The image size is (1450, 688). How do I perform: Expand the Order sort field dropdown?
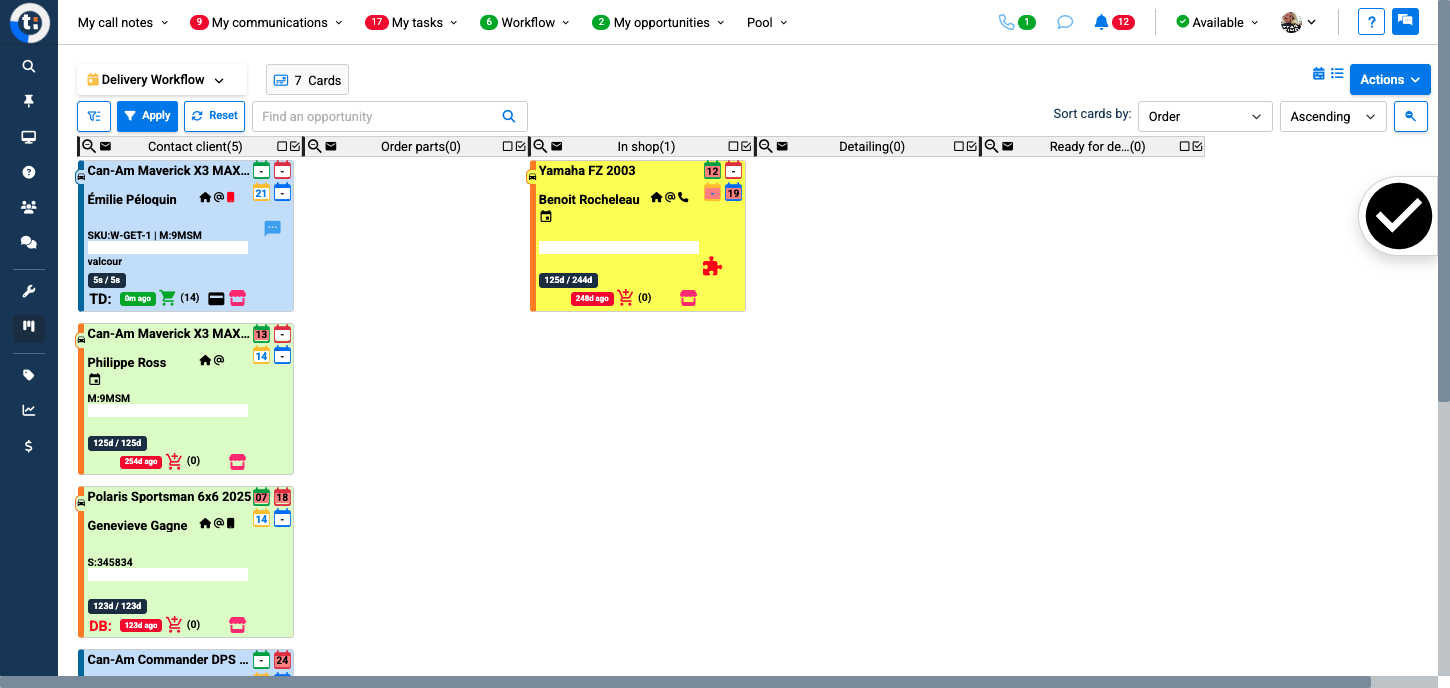click(x=1204, y=117)
